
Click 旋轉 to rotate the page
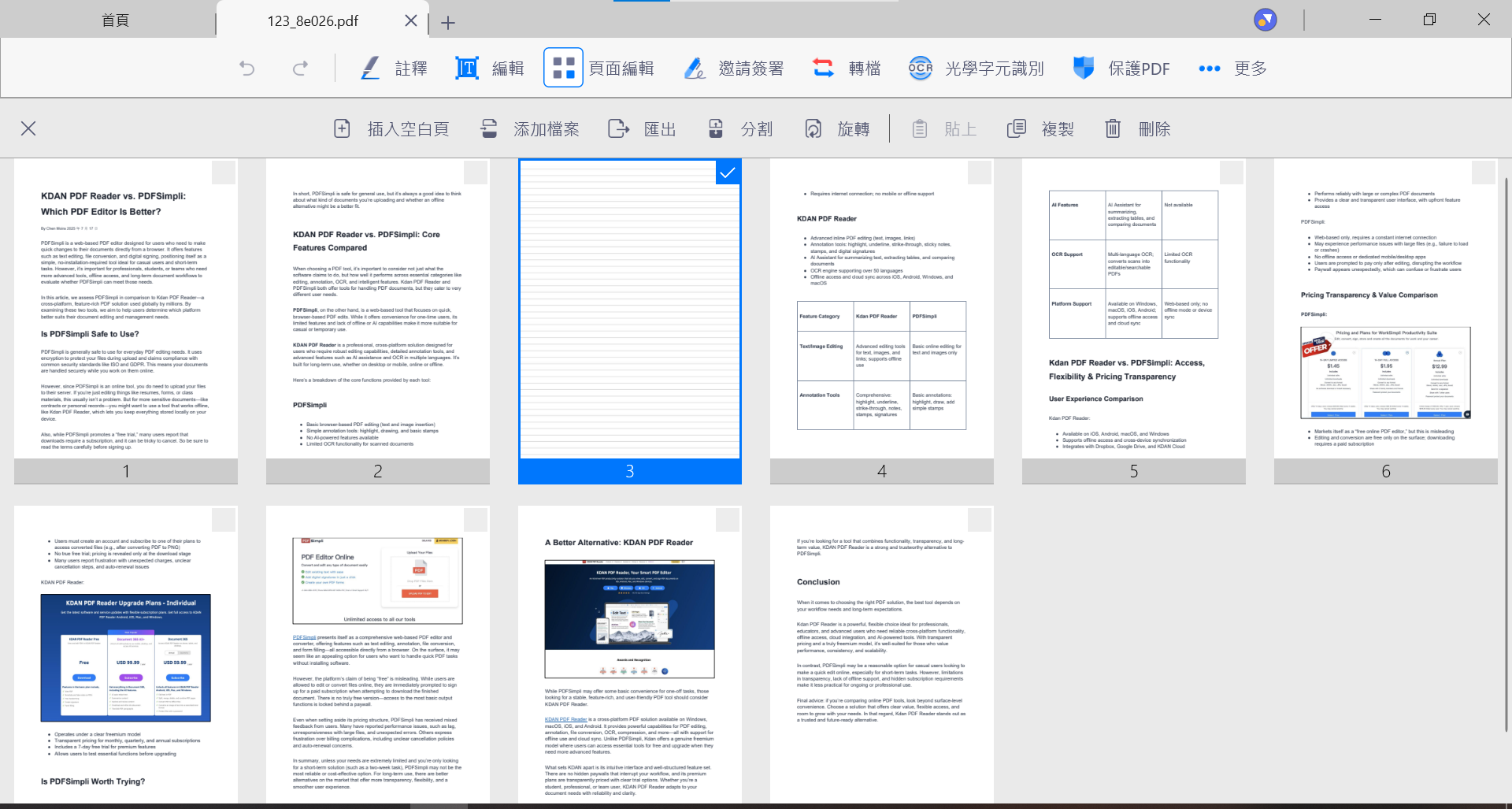coord(837,129)
